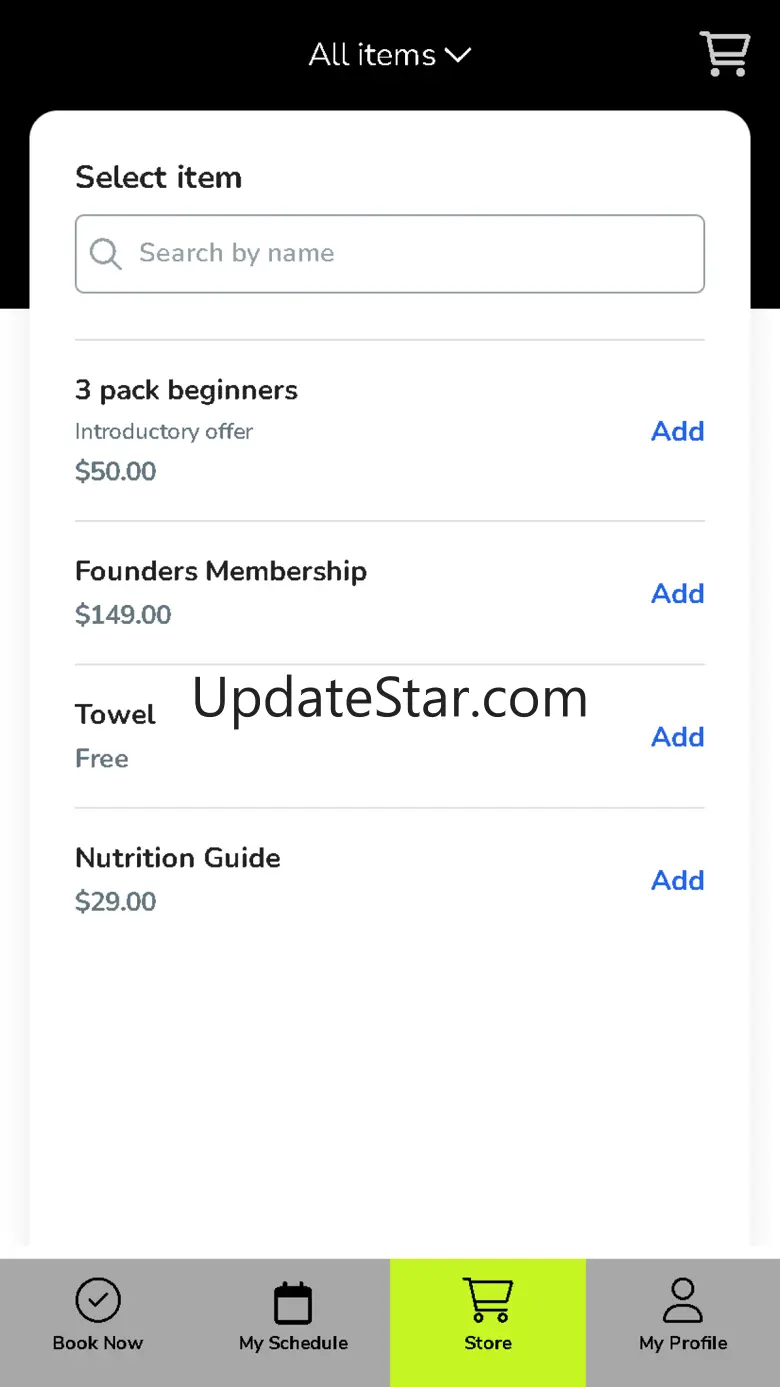
Task: Select the Founders Membership item title
Action: click(x=221, y=571)
